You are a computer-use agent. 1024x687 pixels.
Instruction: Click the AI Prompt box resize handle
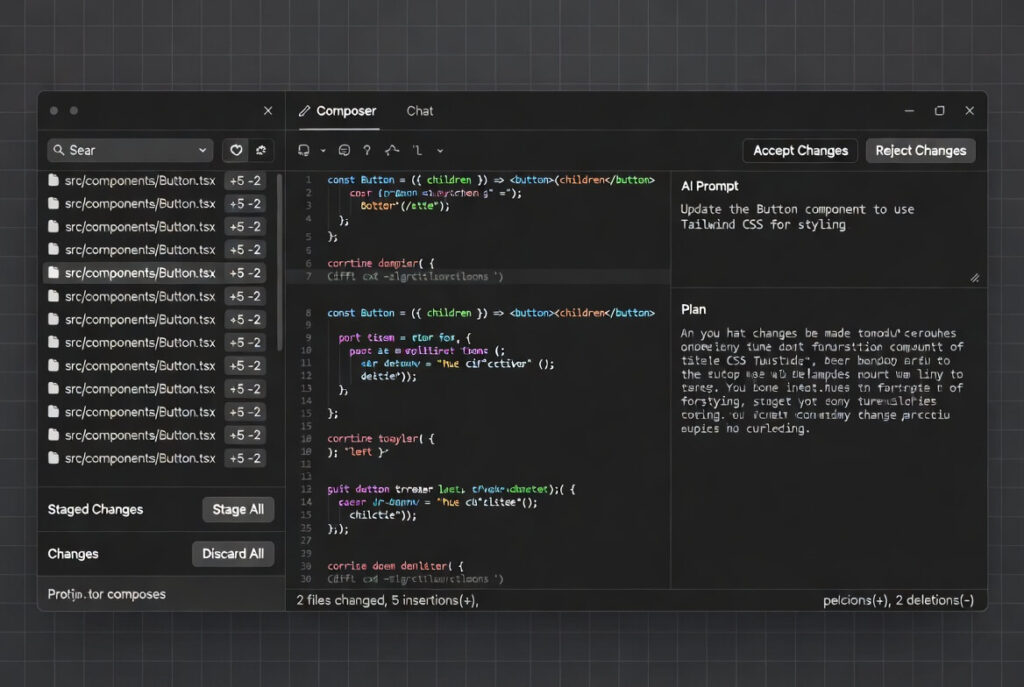(x=974, y=278)
